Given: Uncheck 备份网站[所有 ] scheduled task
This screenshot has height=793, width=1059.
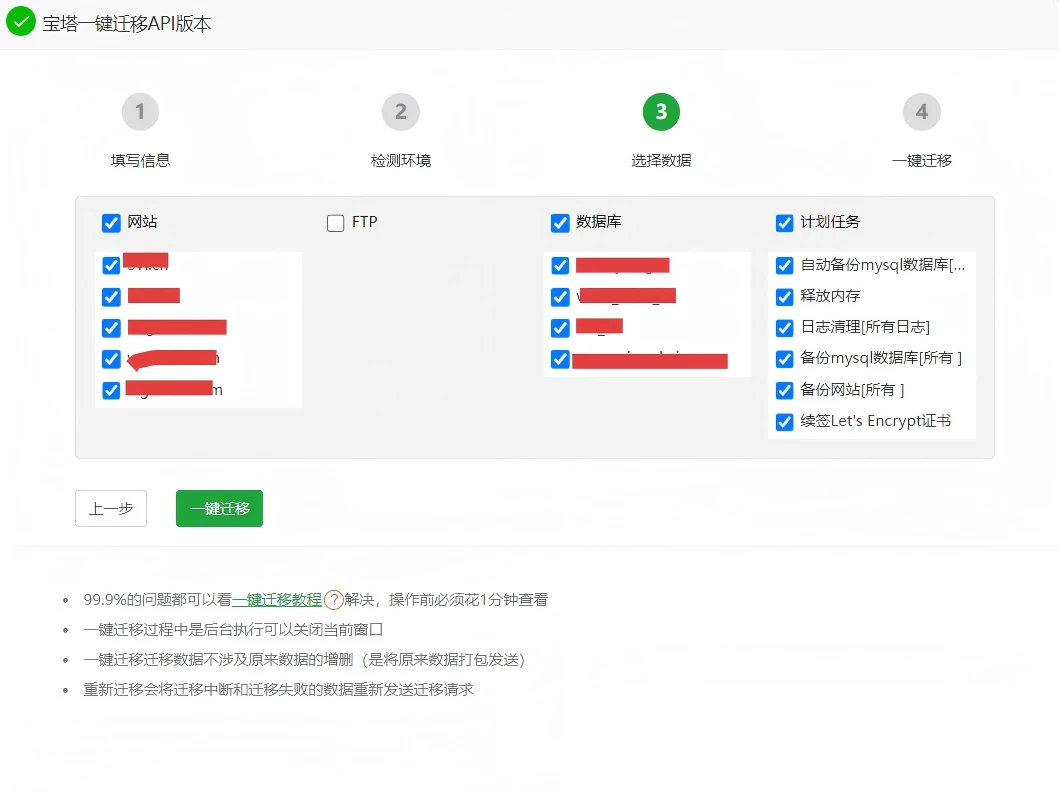Looking at the screenshot, I should pyautogui.click(x=785, y=390).
